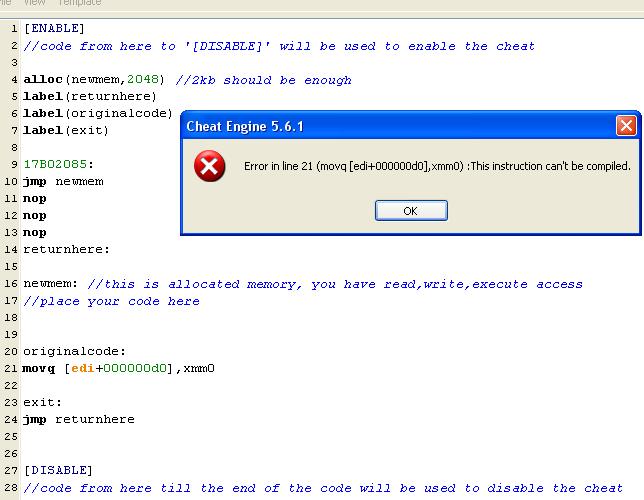Open the Template menu
Screen dimensions: 644x500
tap(80, 3)
